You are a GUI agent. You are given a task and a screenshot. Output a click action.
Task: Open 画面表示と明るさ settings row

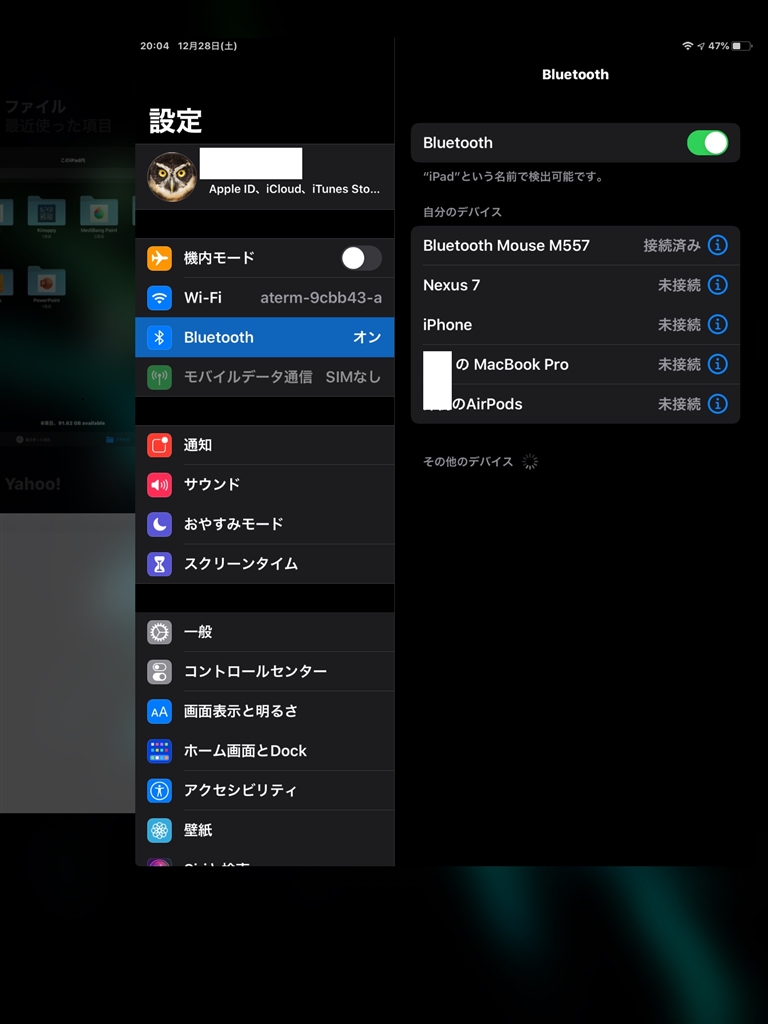click(264, 712)
